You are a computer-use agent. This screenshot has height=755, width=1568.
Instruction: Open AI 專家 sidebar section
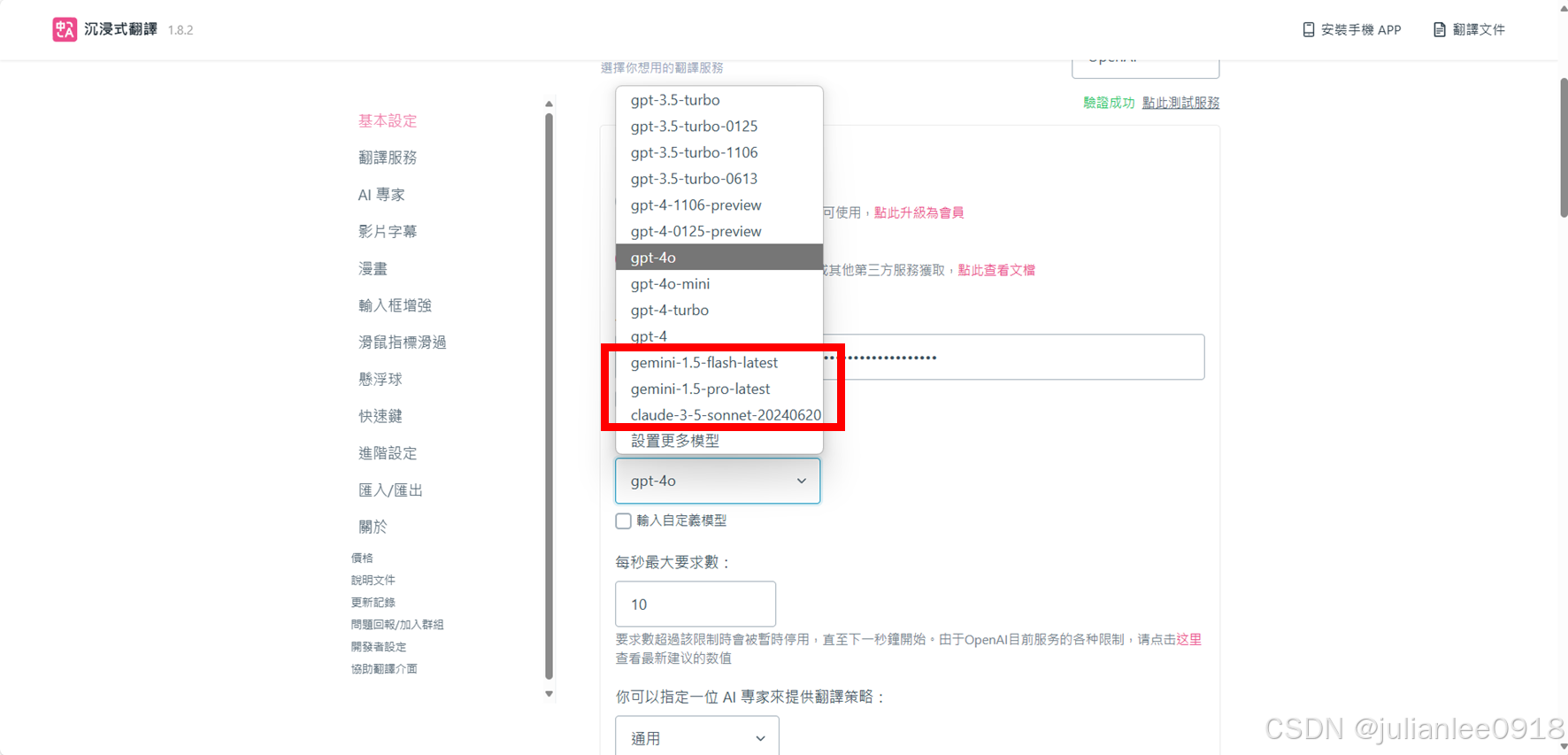pyautogui.click(x=381, y=195)
